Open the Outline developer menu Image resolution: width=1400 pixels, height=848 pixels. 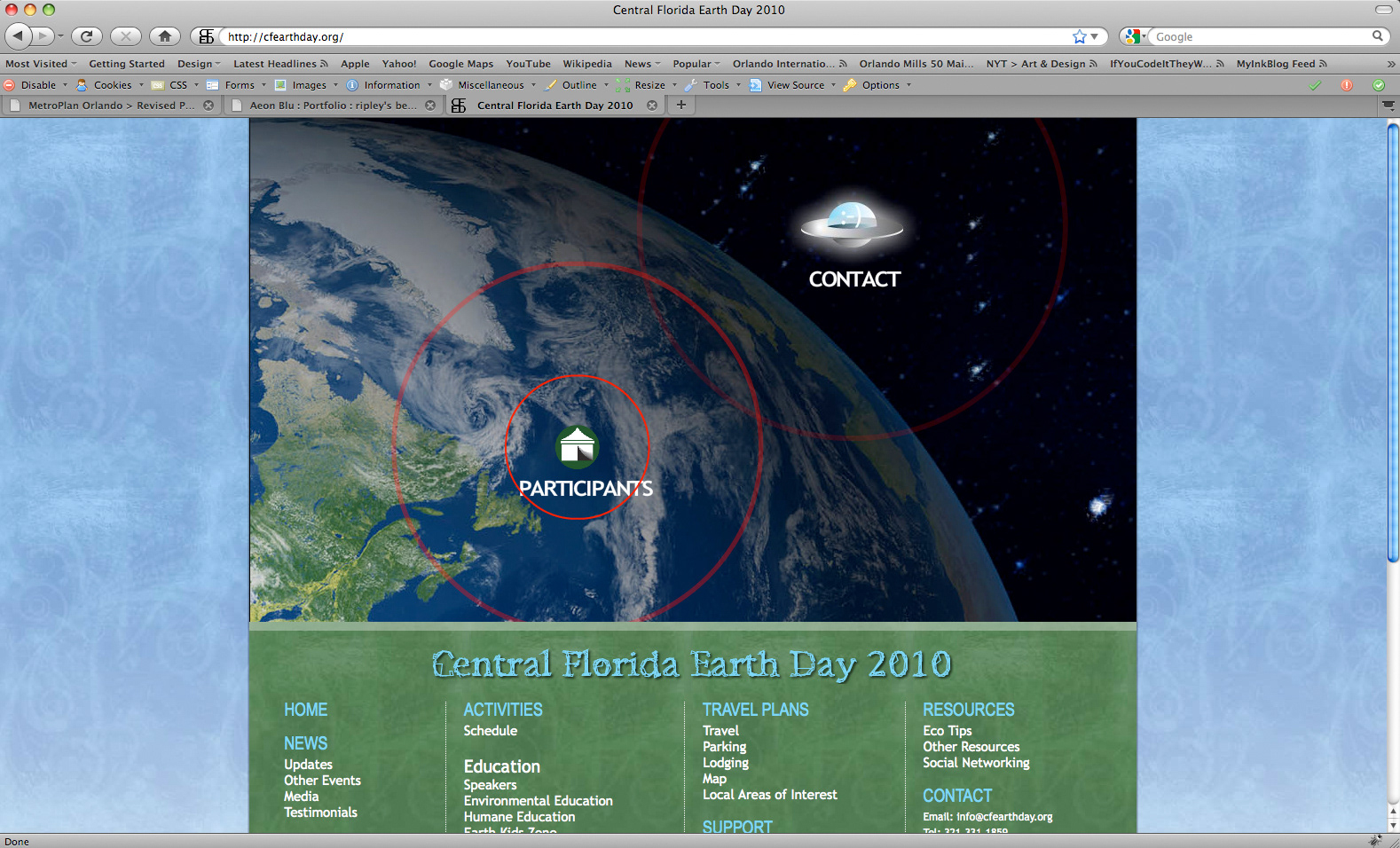(577, 85)
